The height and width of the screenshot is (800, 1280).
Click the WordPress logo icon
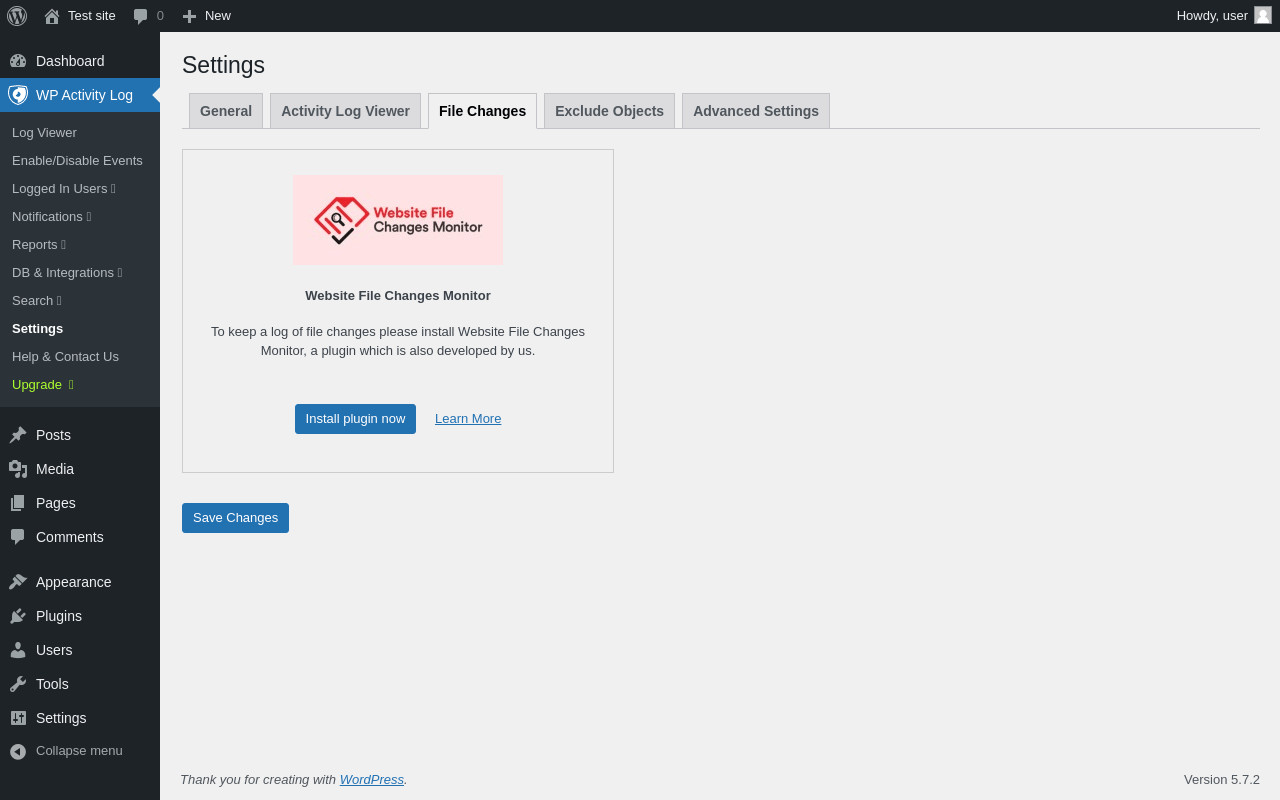pos(17,15)
